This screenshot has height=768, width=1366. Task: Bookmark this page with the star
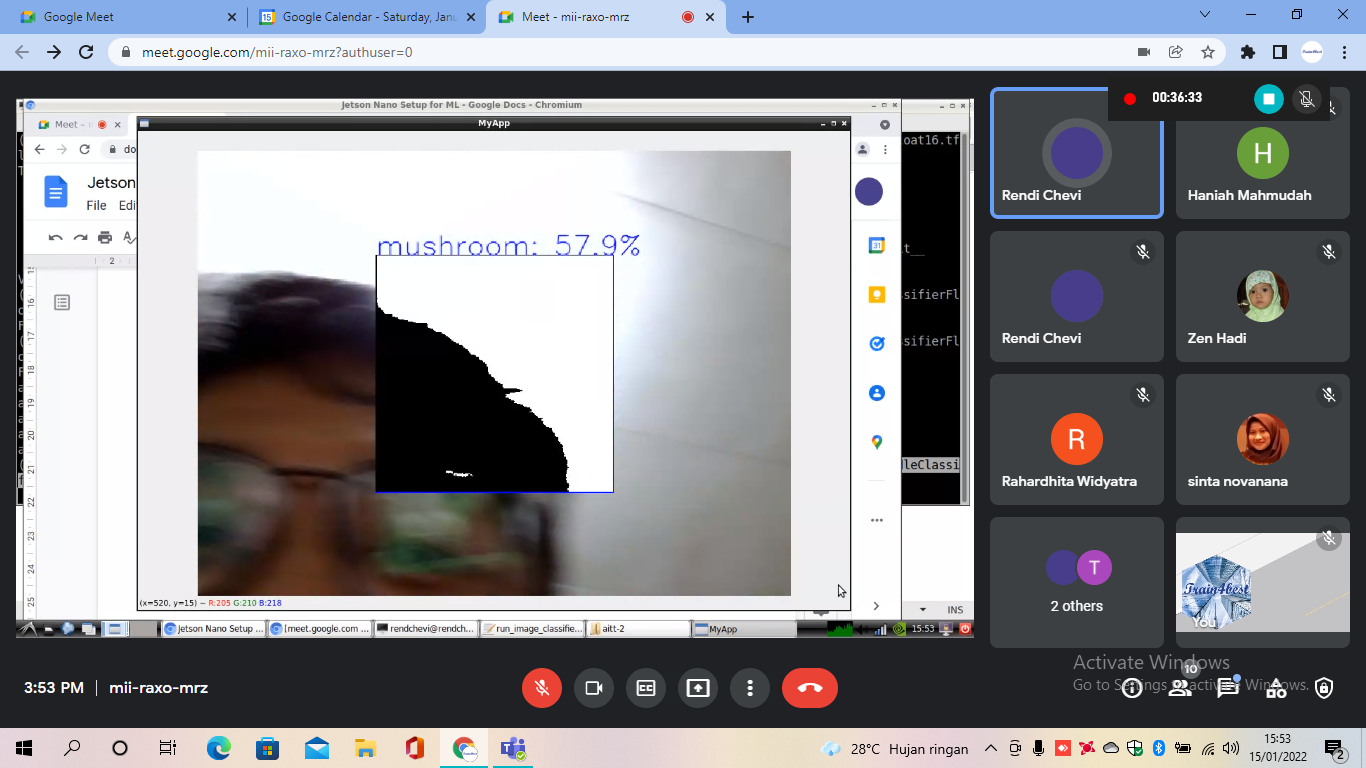click(1208, 52)
